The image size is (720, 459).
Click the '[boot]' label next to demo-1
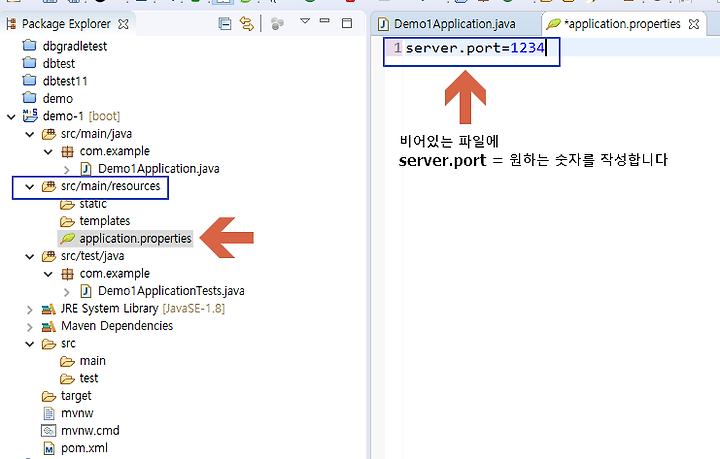click(104, 116)
